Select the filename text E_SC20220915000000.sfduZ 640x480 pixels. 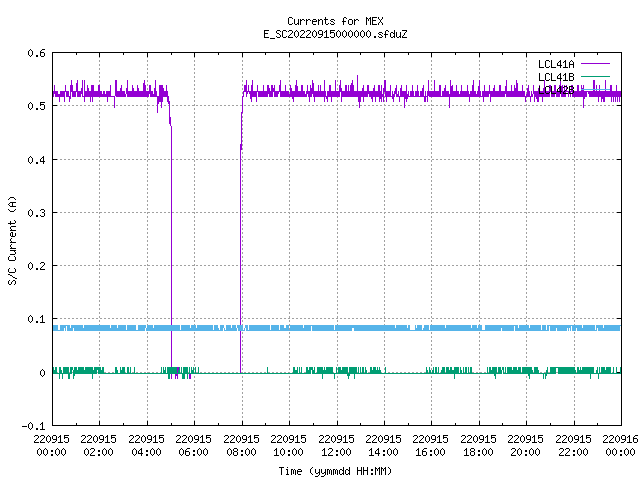(335, 34)
